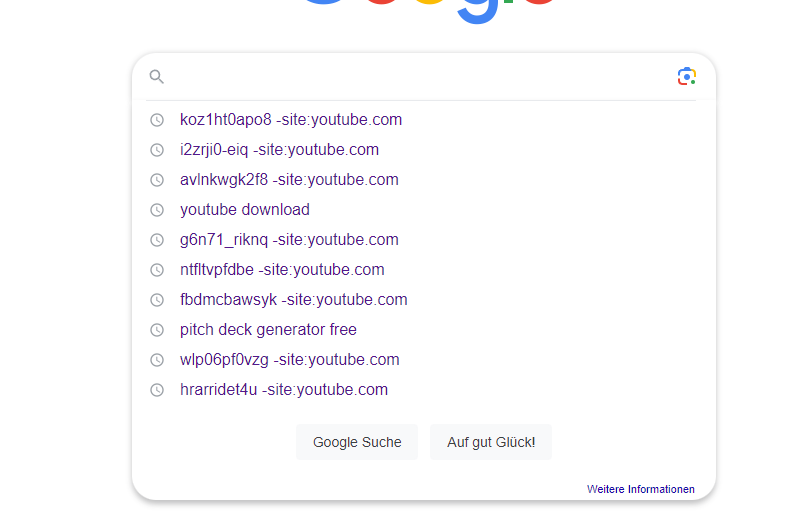Screen dimensions: 803x517
Task: Click clock icon beside koz1ht0apo8 suggestion
Action: 156,120
